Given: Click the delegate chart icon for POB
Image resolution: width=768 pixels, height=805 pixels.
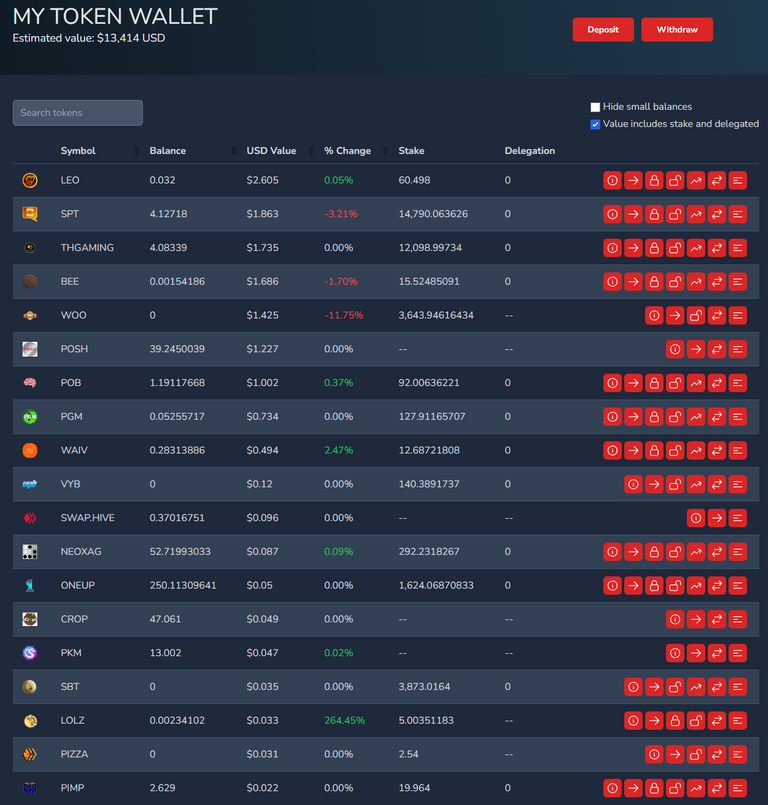Looking at the screenshot, I should pyautogui.click(x=696, y=383).
